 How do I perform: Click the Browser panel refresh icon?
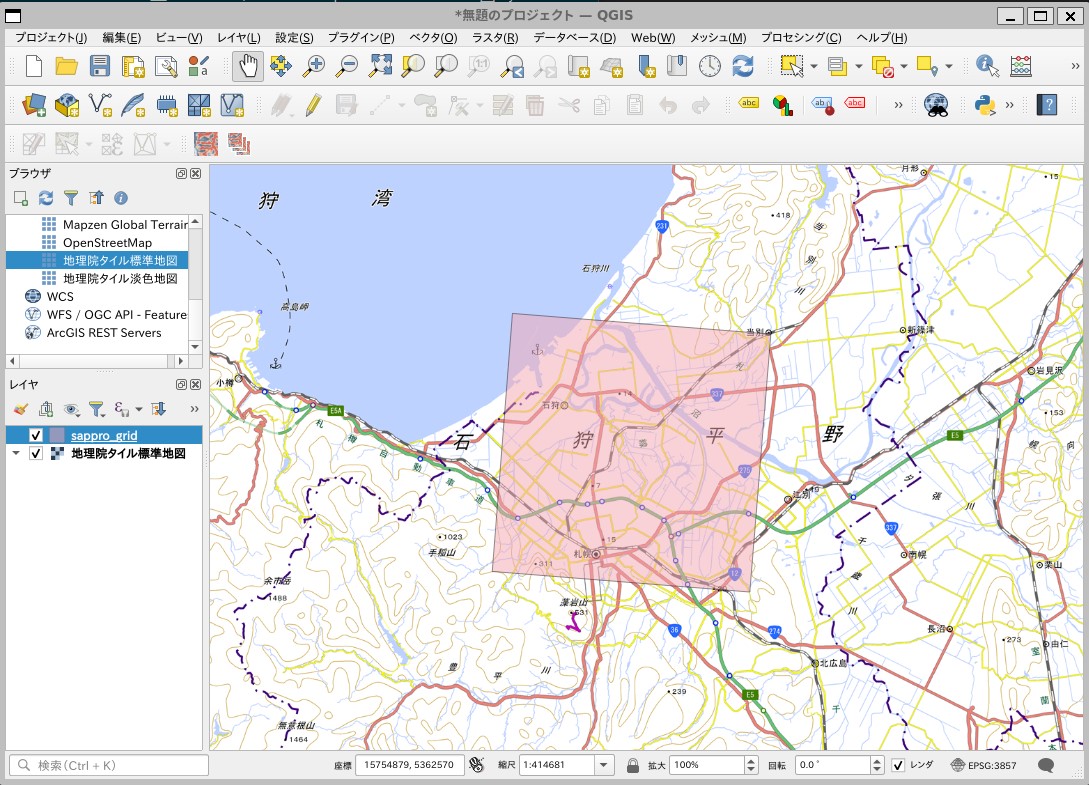point(46,198)
